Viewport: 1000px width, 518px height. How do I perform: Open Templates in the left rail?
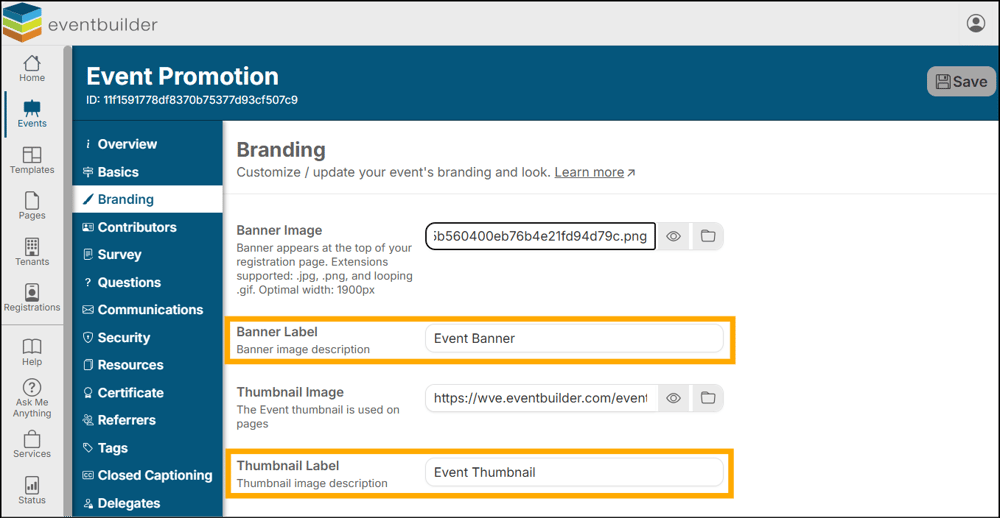pyautogui.click(x=32, y=161)
